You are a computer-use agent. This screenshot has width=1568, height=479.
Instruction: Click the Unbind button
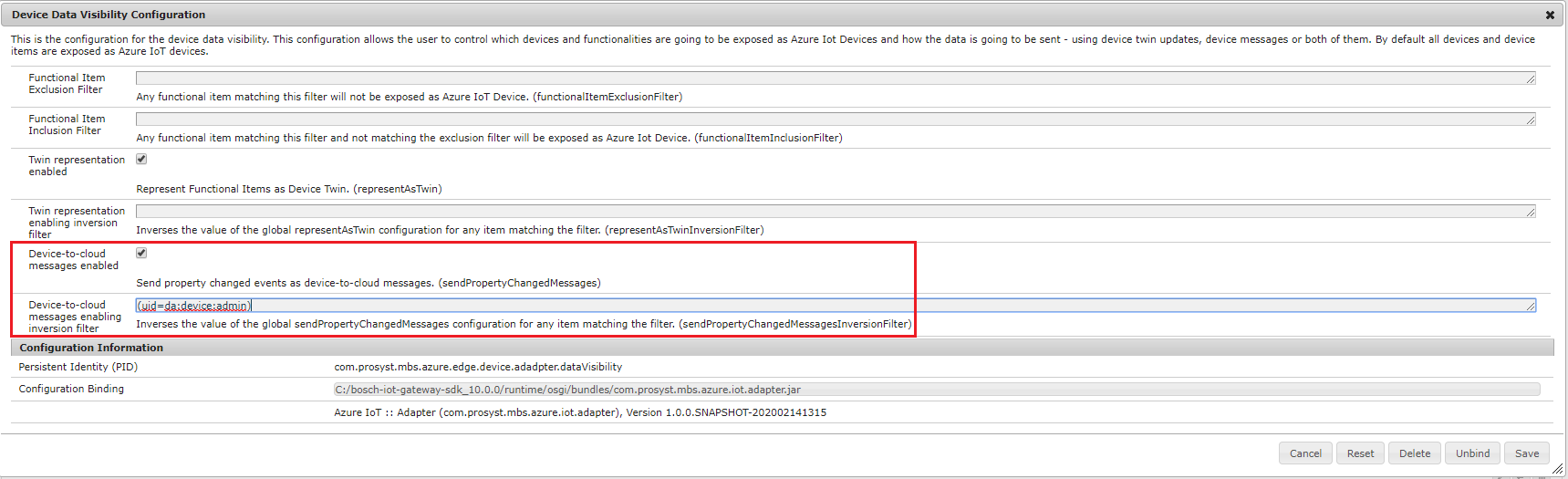click(x=1472, y=453)
